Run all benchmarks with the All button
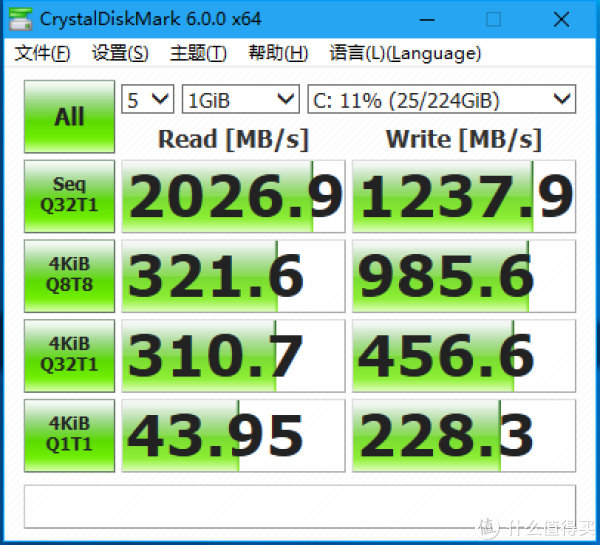600x545 pixels. pos(69,116)
